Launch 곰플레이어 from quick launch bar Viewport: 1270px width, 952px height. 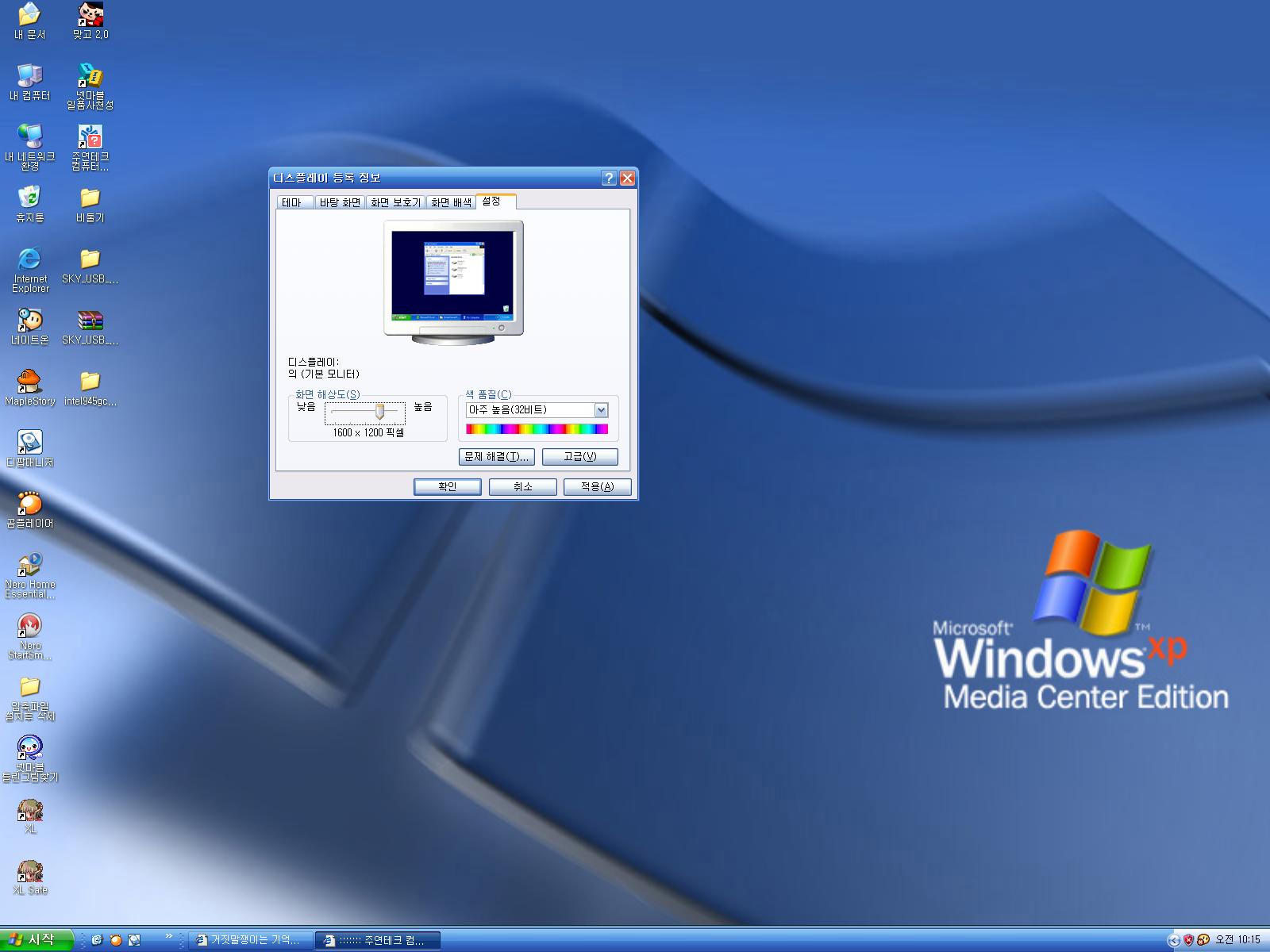tap(116, 940)
